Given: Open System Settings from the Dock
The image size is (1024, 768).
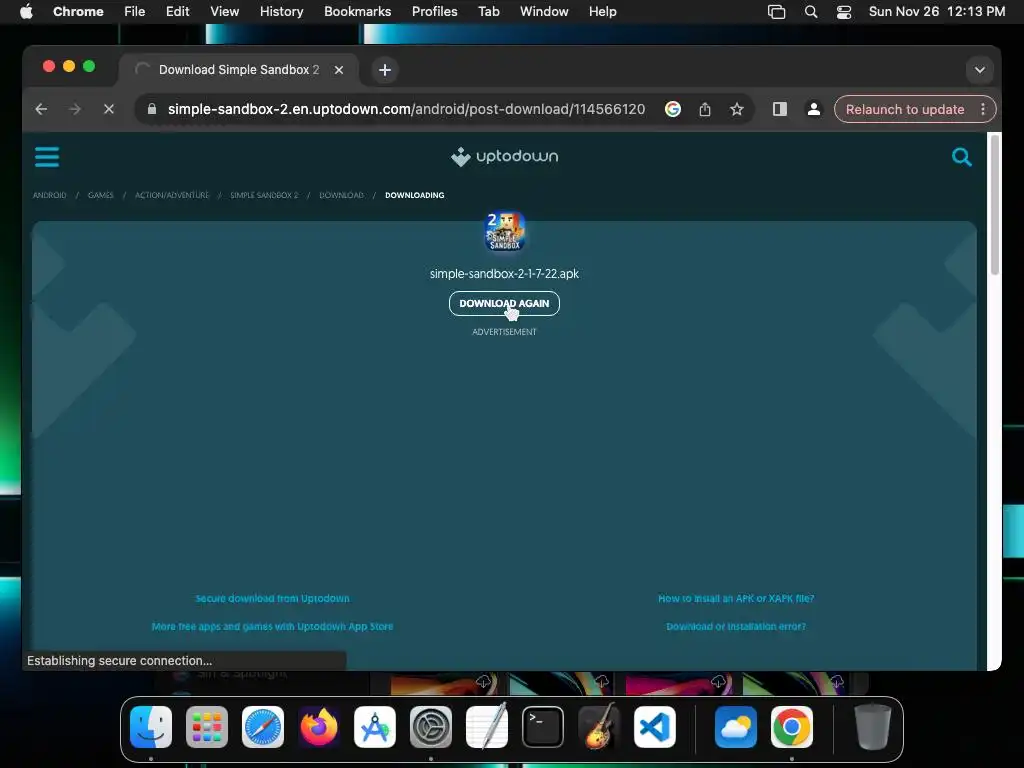Looking at the screenshot, I should [431, 727].
